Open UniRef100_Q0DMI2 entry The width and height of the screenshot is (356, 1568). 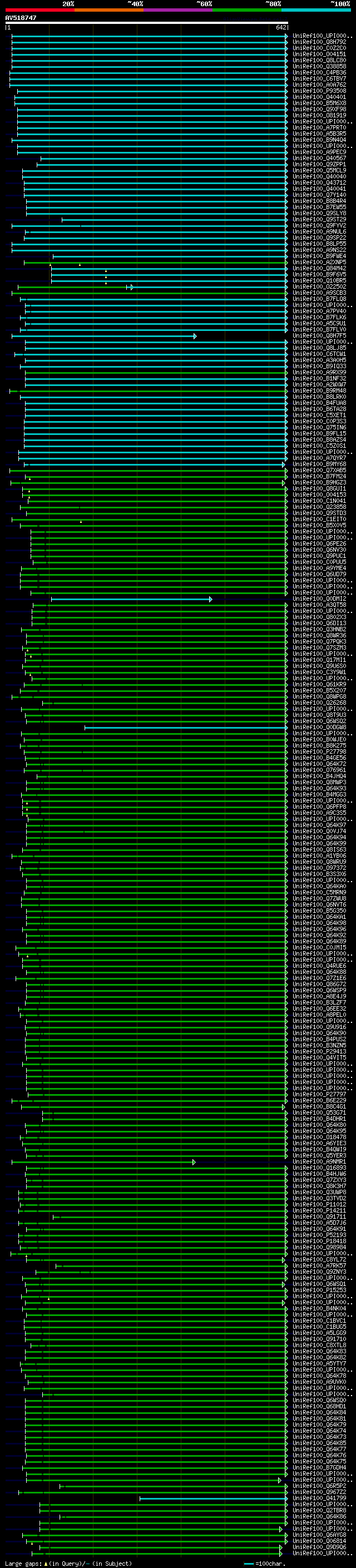pyautogui.click(x=319, y=599)
